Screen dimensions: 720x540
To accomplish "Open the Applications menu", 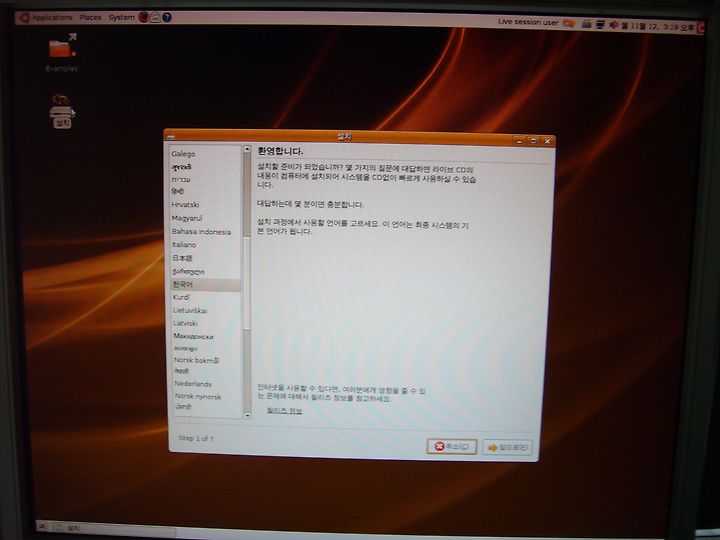I will (46, 17).
